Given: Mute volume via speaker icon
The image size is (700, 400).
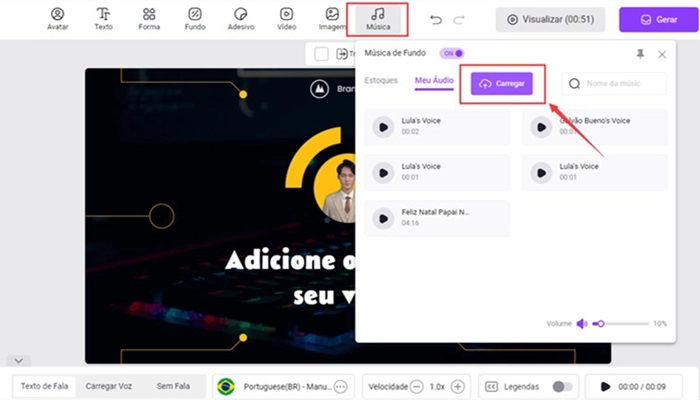Looking at the screenshot, I should pyautogui.click(x=582, y=324).
